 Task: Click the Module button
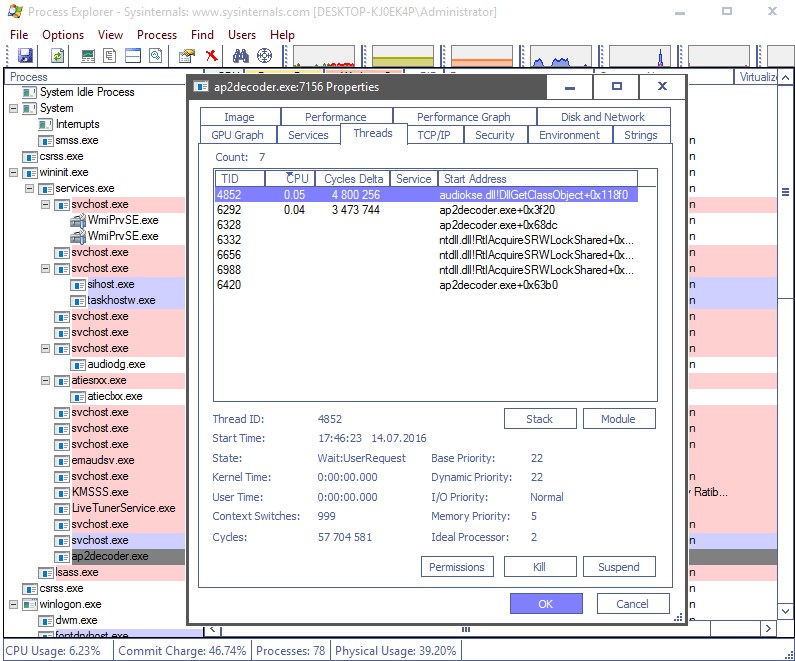(x=619, y=419)
